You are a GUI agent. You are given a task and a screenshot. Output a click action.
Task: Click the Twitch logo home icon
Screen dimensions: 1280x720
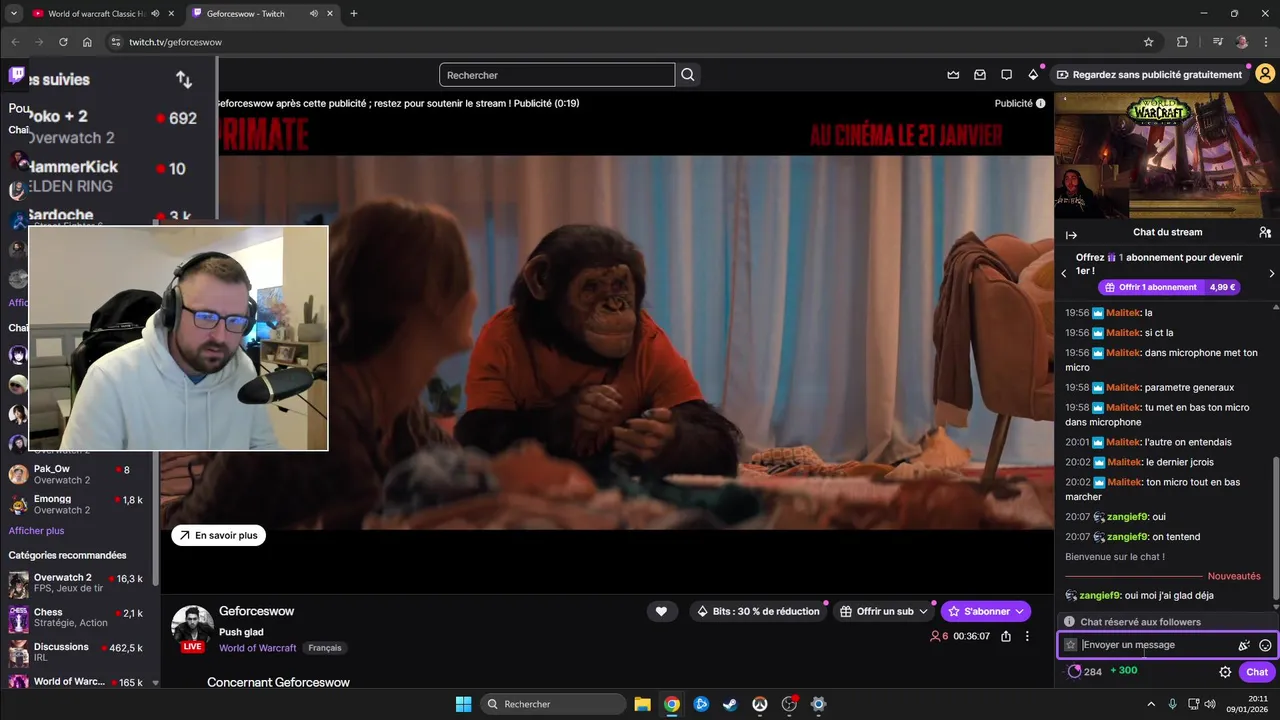[x=17, y=75]
